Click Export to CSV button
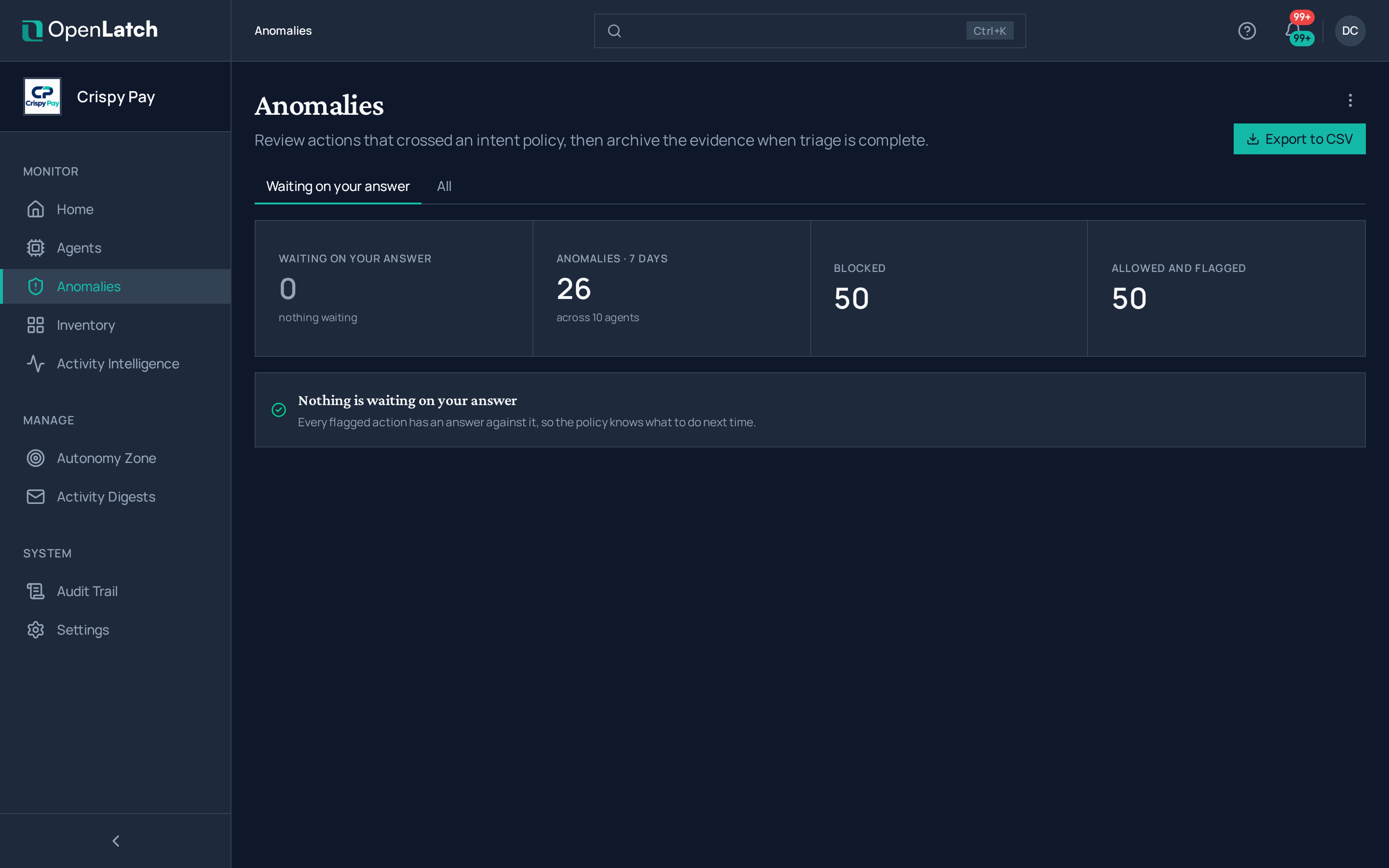 pos(1299,139)
